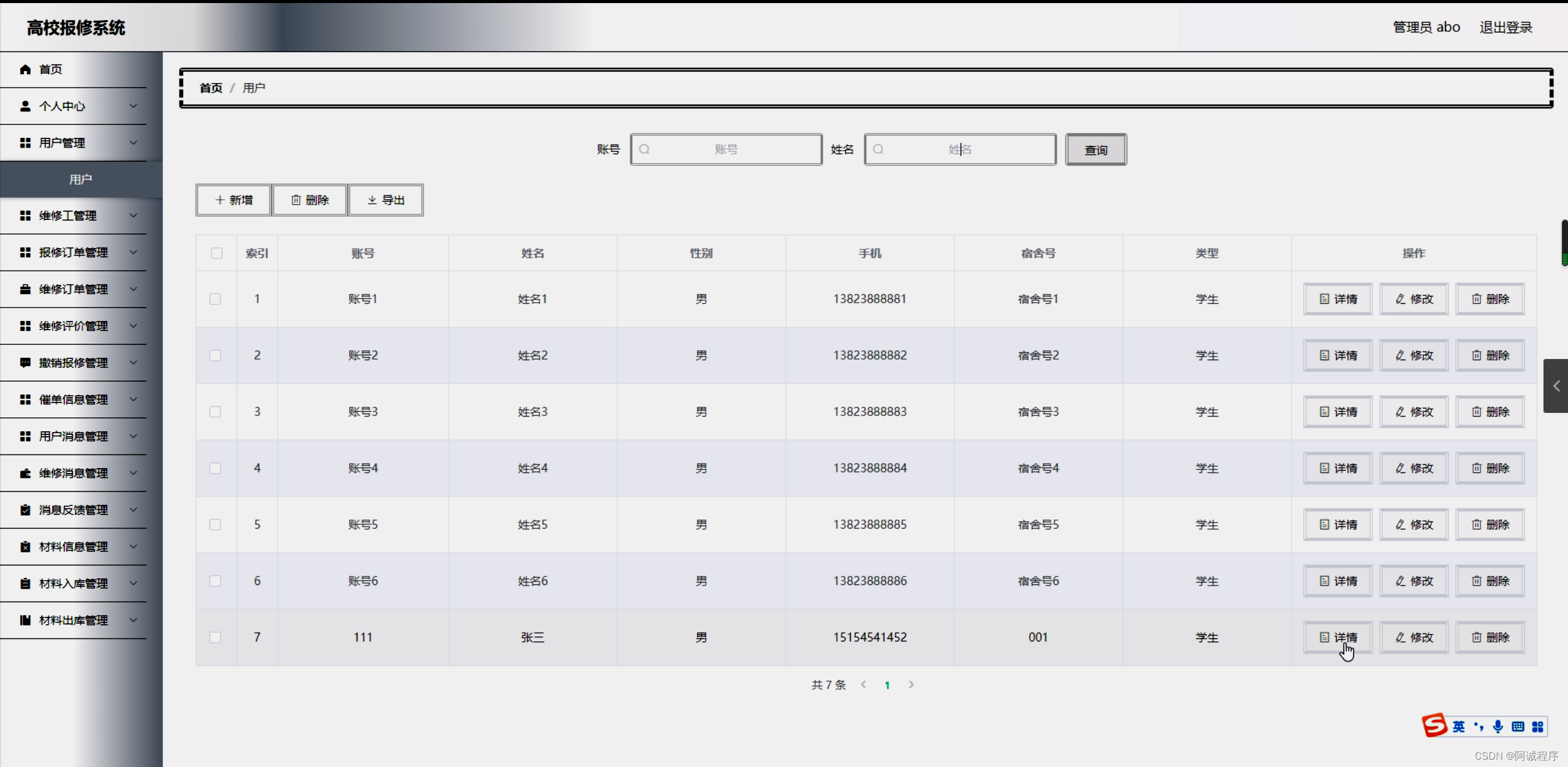Open the 用户 submenu item
The height and width of the screenshot is (767, 1568).
coord(80,179)
